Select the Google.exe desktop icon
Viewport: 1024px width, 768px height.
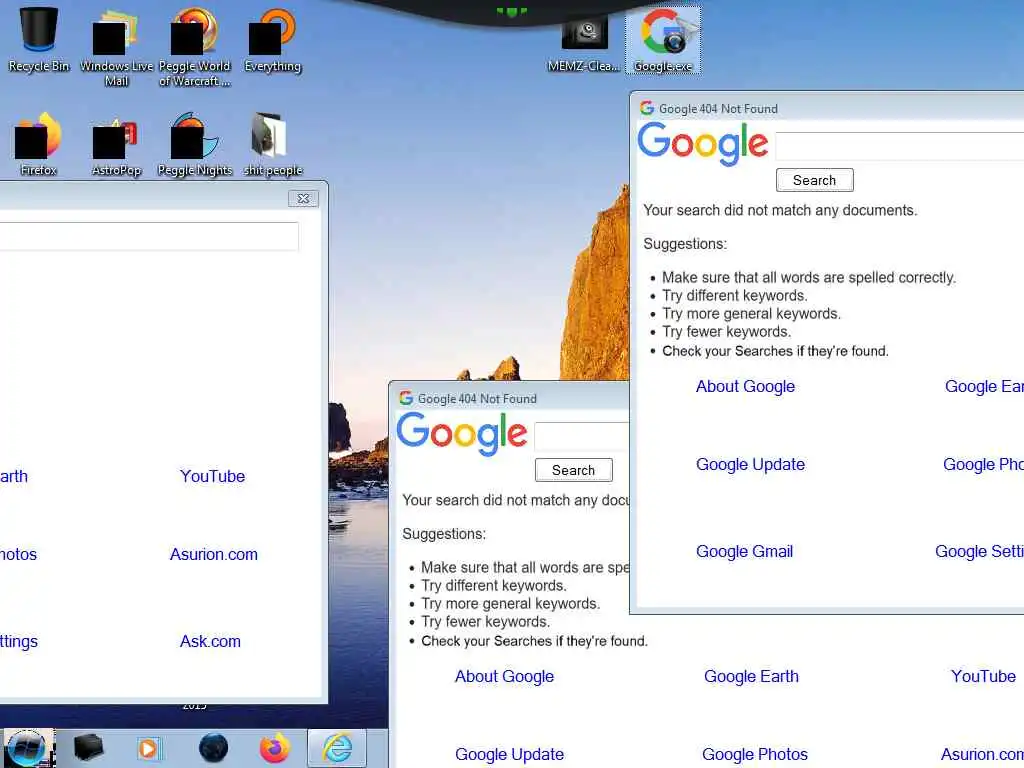[x=663, y=40]
